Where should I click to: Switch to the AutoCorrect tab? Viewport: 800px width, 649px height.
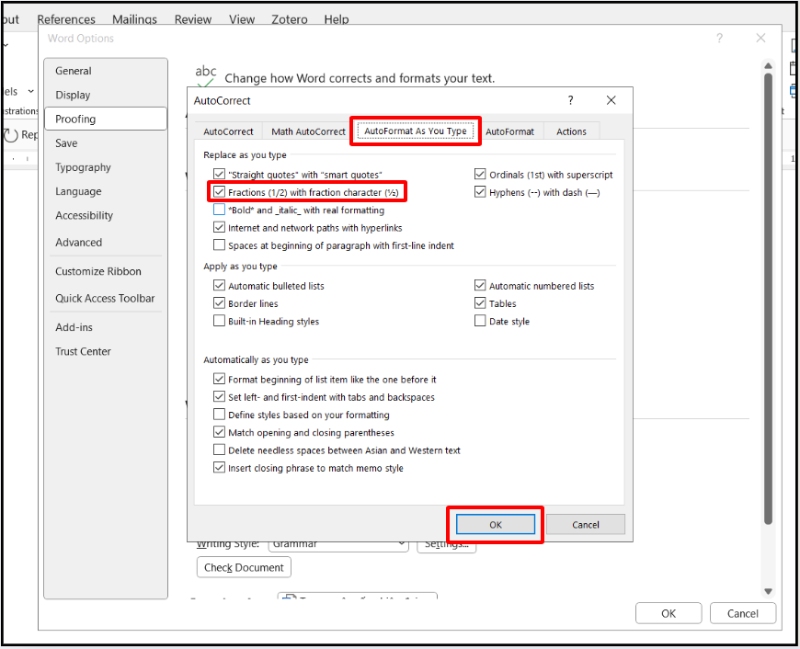[x=228, y=131]
